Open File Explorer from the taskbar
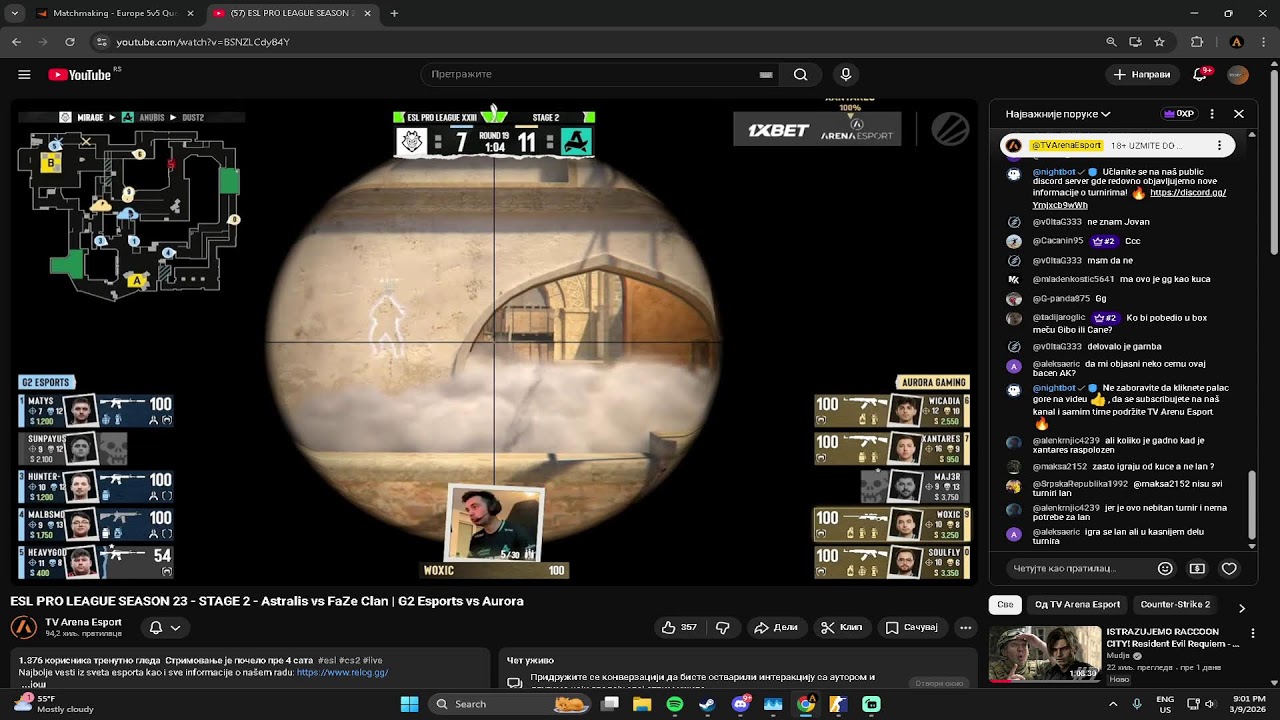1280x720 pixels. click(641, 704)
